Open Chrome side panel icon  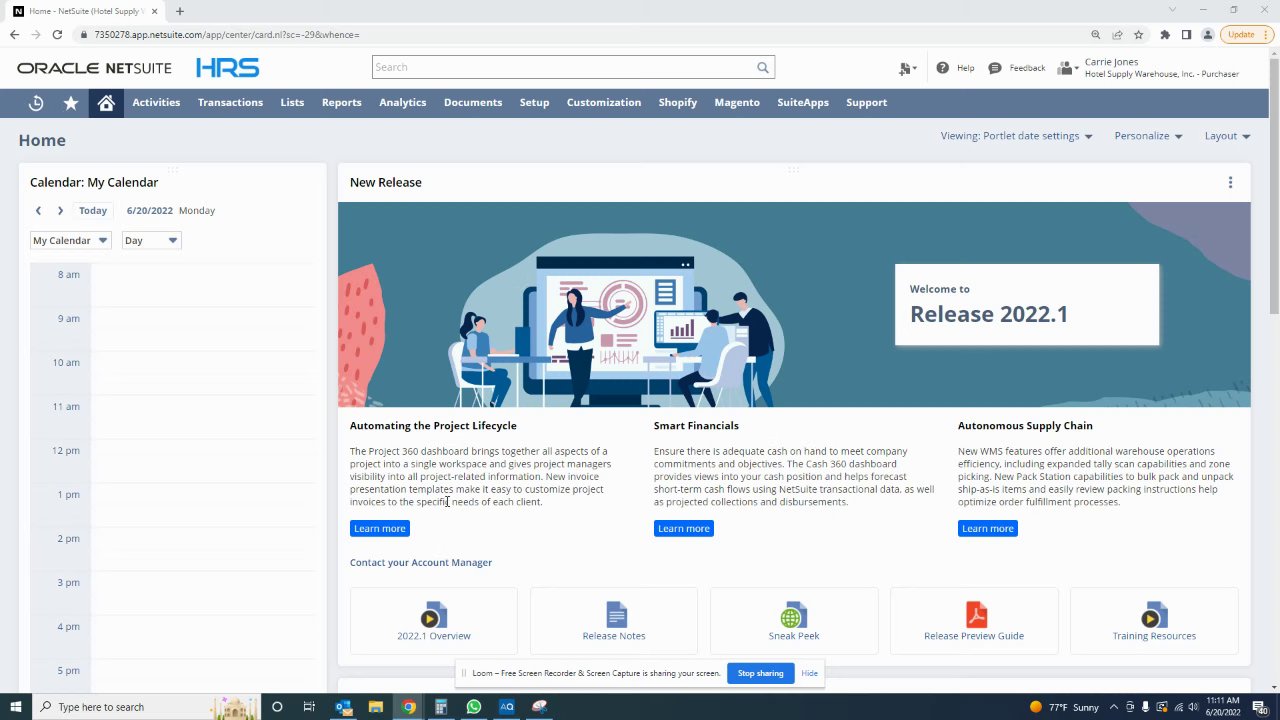coord(1186,35)
